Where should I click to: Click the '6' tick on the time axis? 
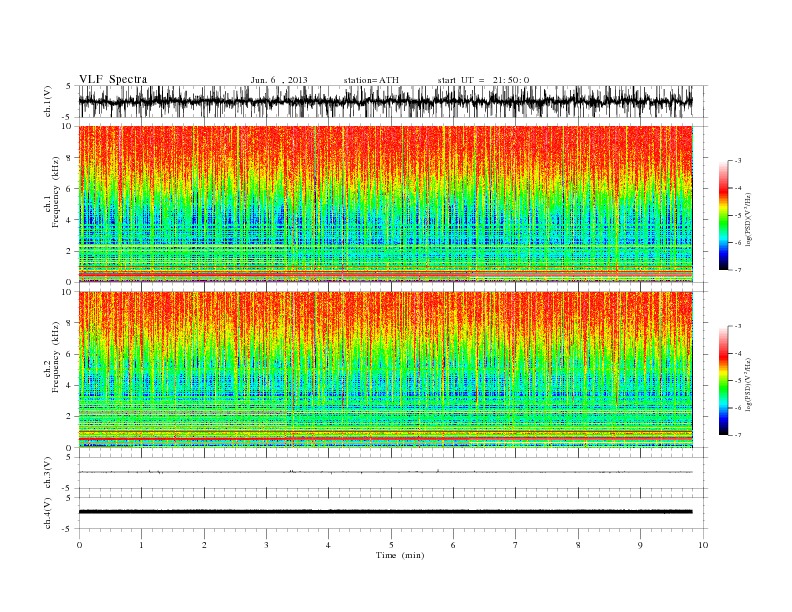pyautogui.click(x=453, y=545)
